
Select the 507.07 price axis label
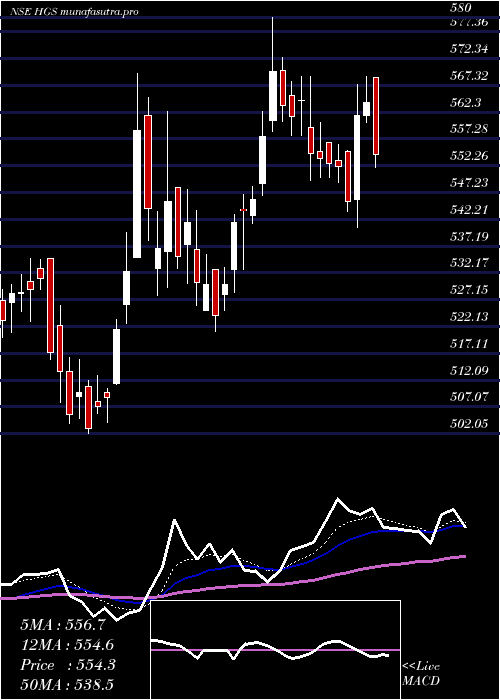click(x=469, y=396)
